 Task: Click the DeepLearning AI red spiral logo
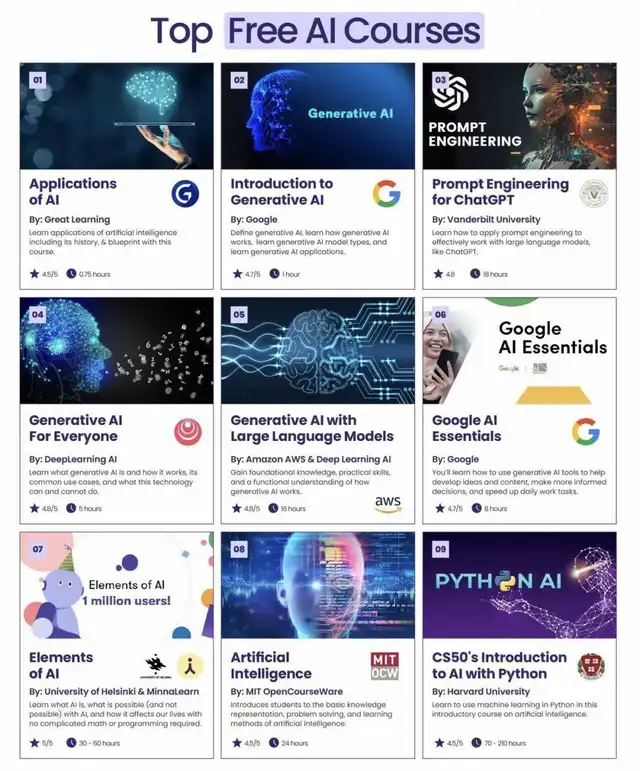[188, 432]
